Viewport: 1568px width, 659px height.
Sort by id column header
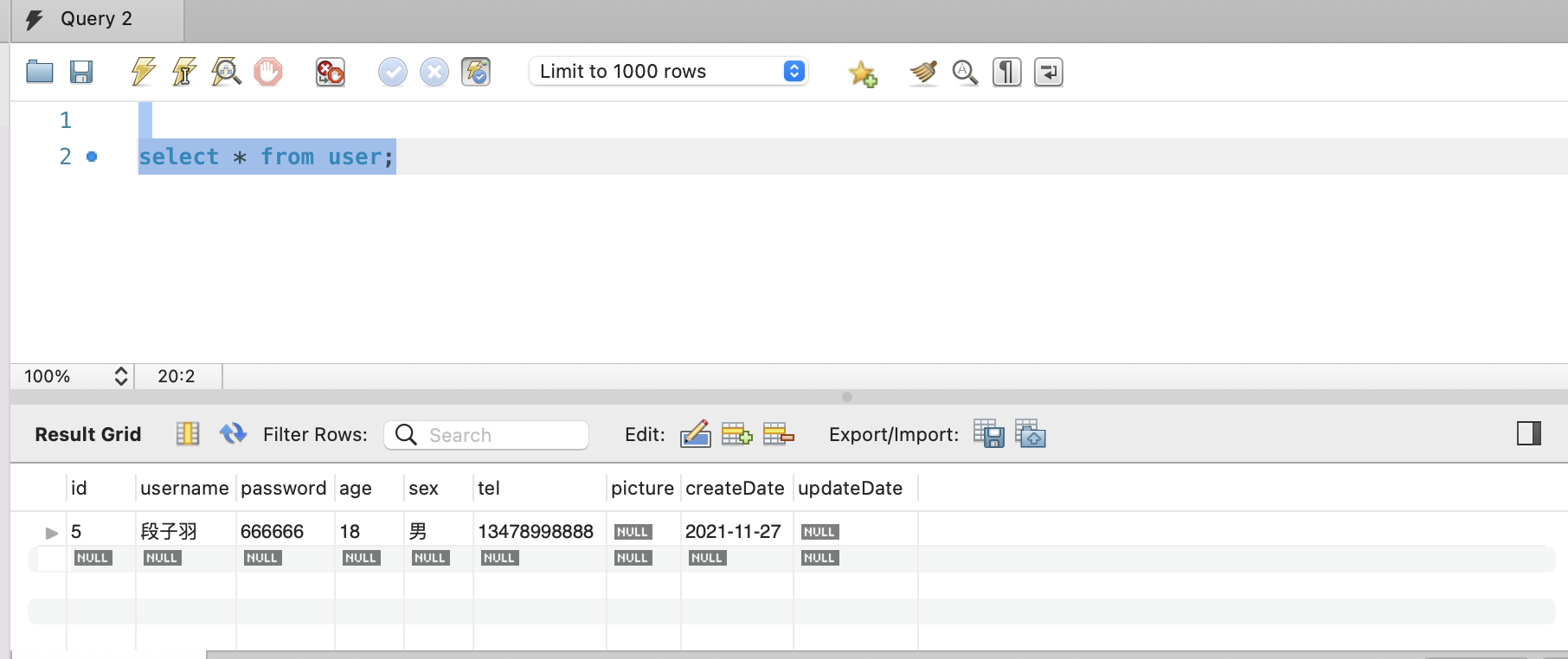pos(101,488)
